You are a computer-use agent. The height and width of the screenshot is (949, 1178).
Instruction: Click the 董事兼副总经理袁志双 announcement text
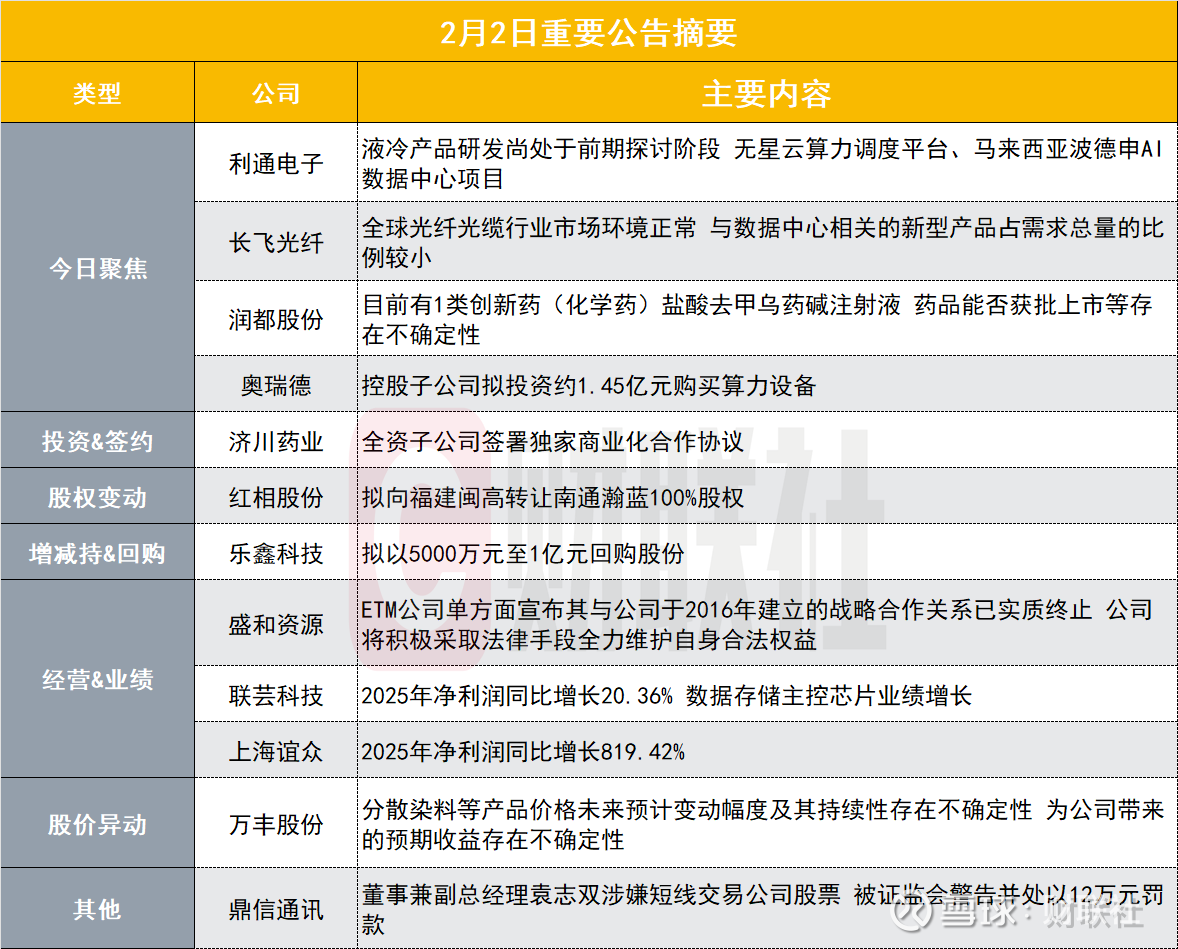coord(763,909)
